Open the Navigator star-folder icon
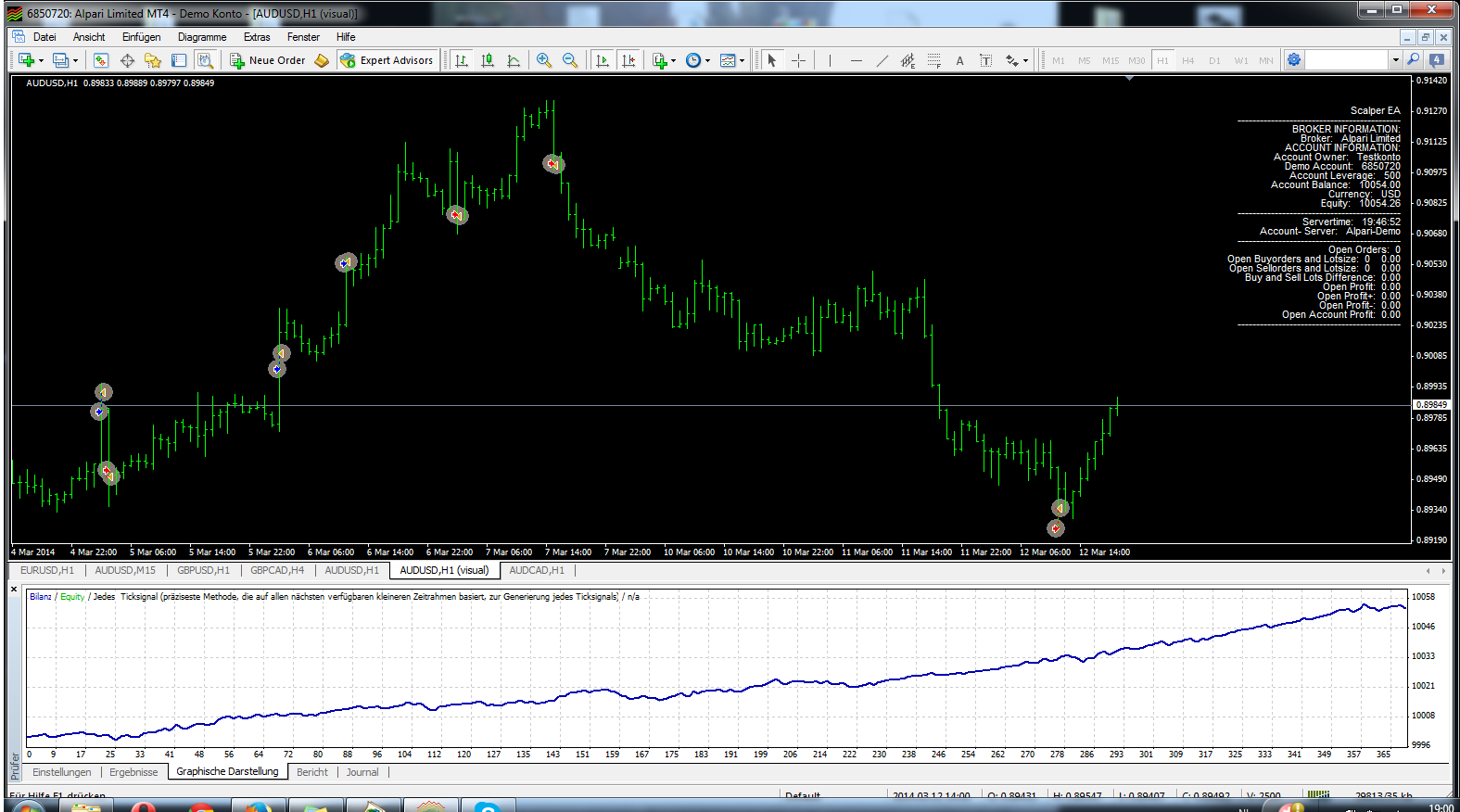Screen dimensions: 1460x812 pos(153,60)
